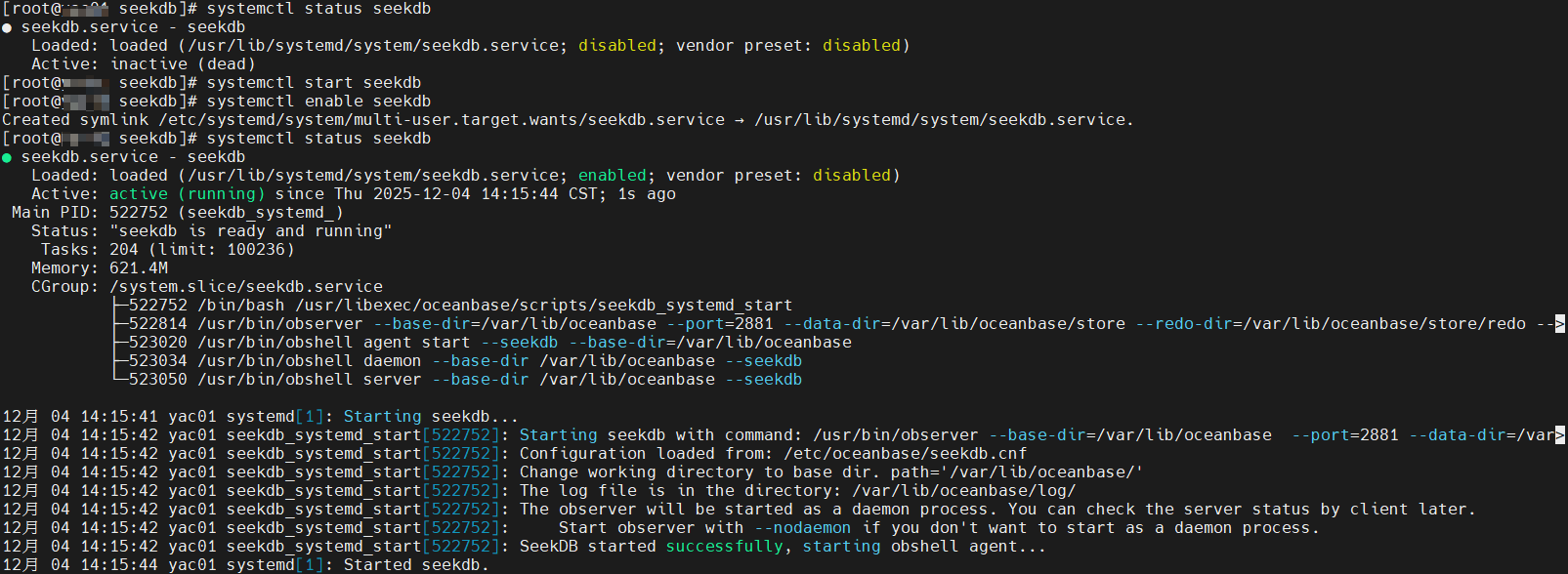This screenshot has width=1568, height=574.
Task: Click the green "enabled" word in Loaded line
Action: pos(612,176)
